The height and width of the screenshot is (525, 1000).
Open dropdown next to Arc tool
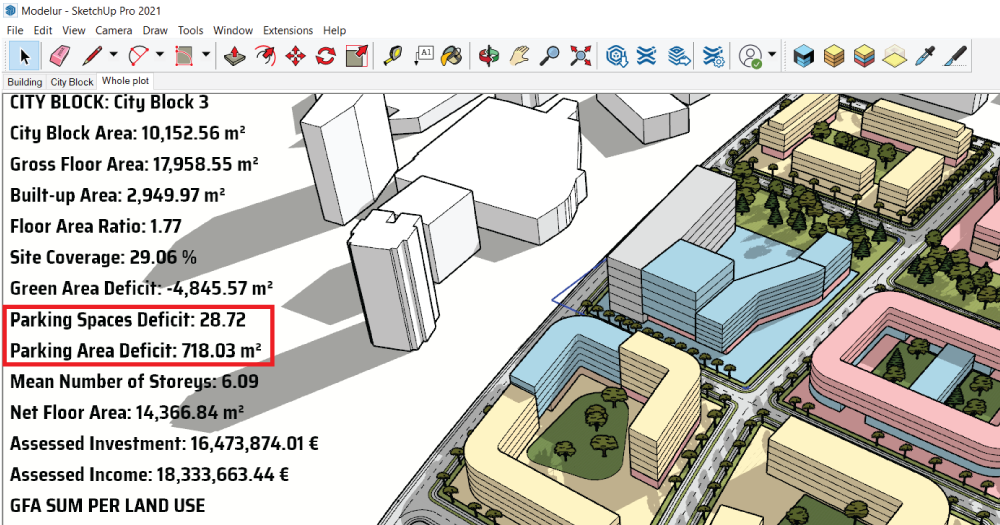pyautogui.click(x=159, y=55)
